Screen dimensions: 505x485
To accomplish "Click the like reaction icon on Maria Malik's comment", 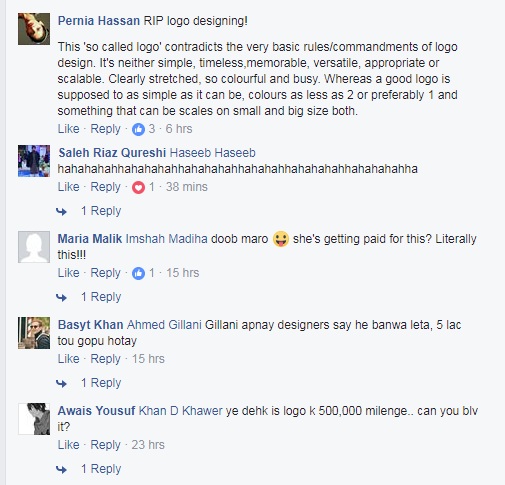I will click(138, 273).
